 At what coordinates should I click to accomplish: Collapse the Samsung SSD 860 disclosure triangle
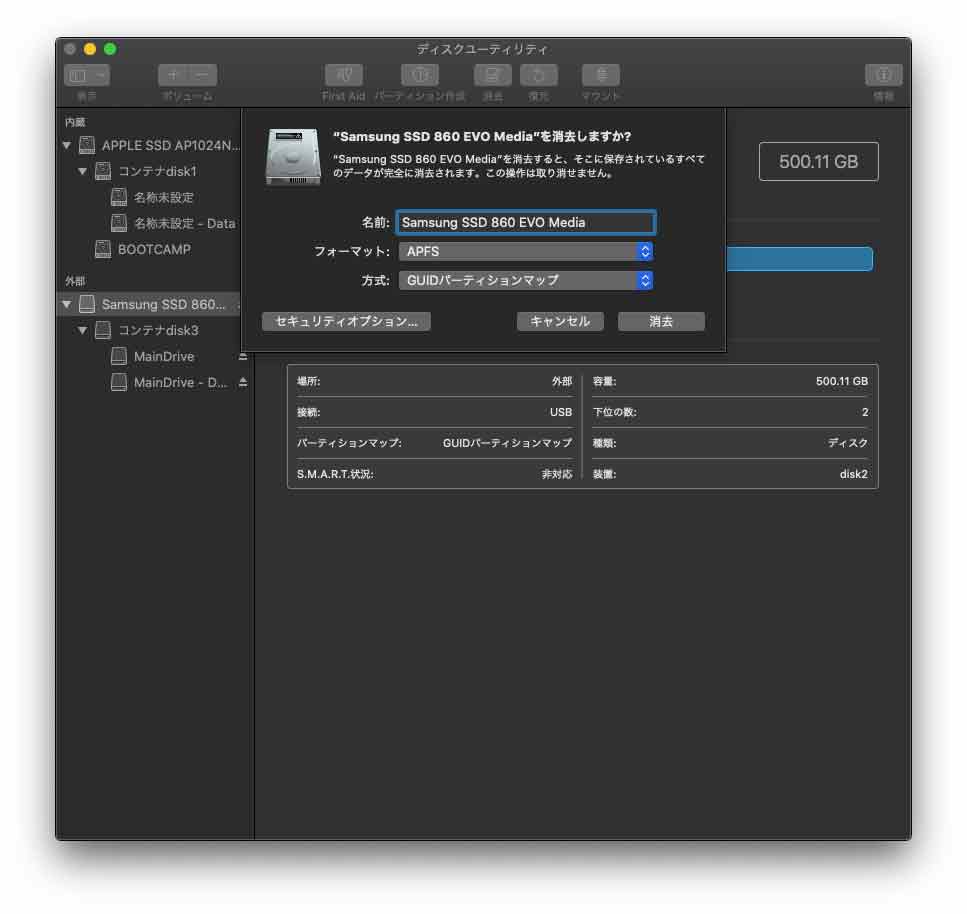67,304
